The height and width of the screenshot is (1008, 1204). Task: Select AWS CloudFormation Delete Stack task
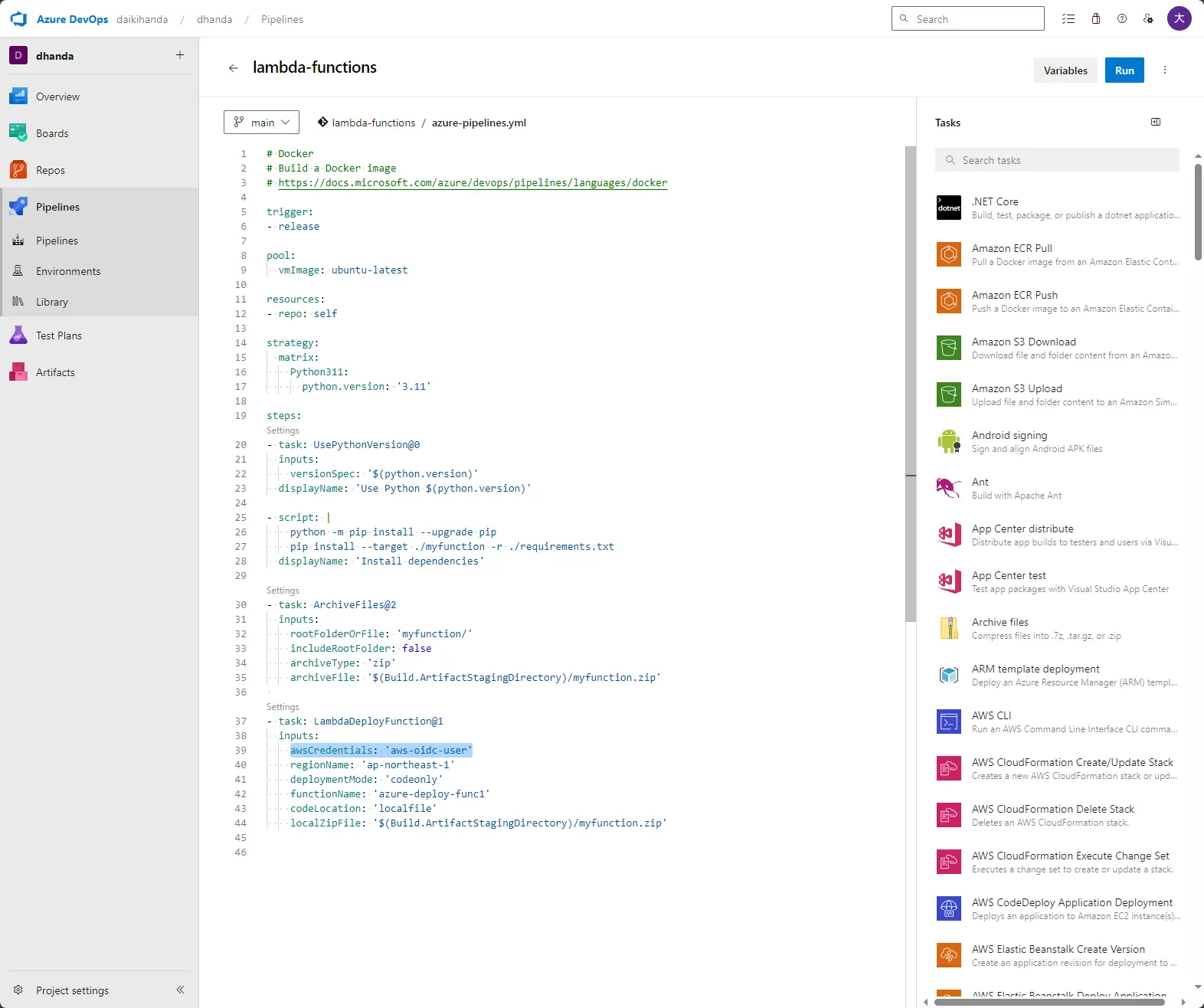(x=1057, y=815)
